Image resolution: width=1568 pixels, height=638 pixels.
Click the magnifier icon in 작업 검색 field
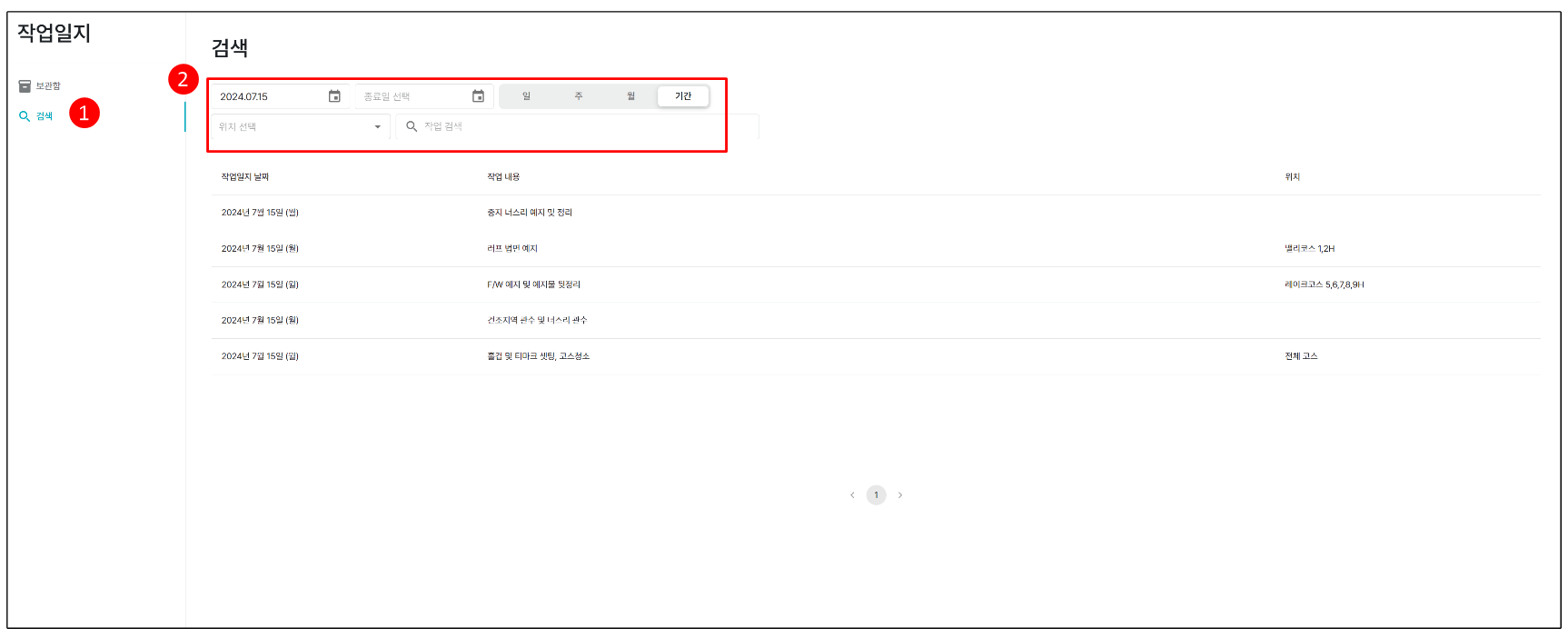click(x=412, y=126)
